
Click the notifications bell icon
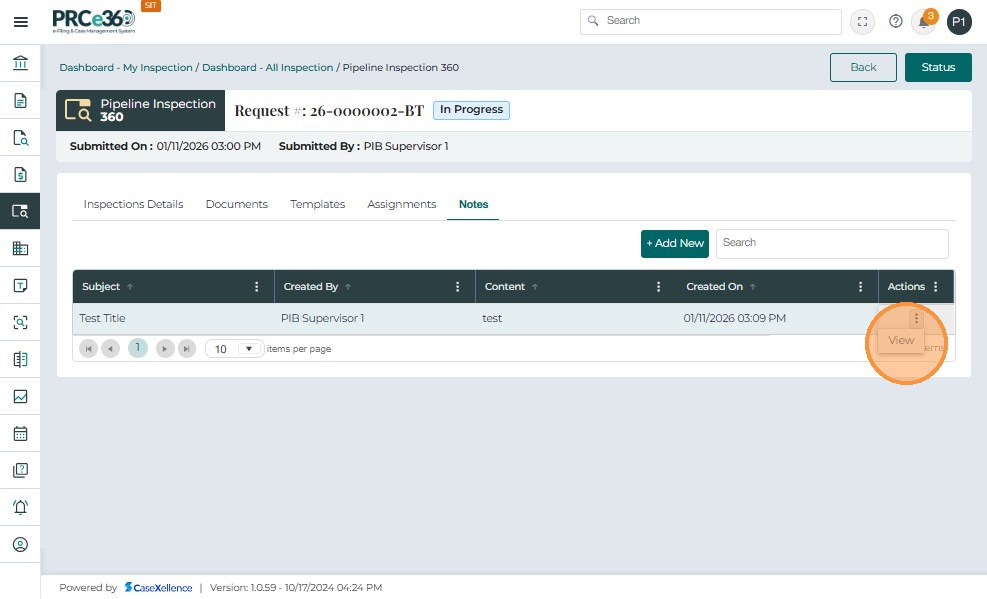(923, 22)
